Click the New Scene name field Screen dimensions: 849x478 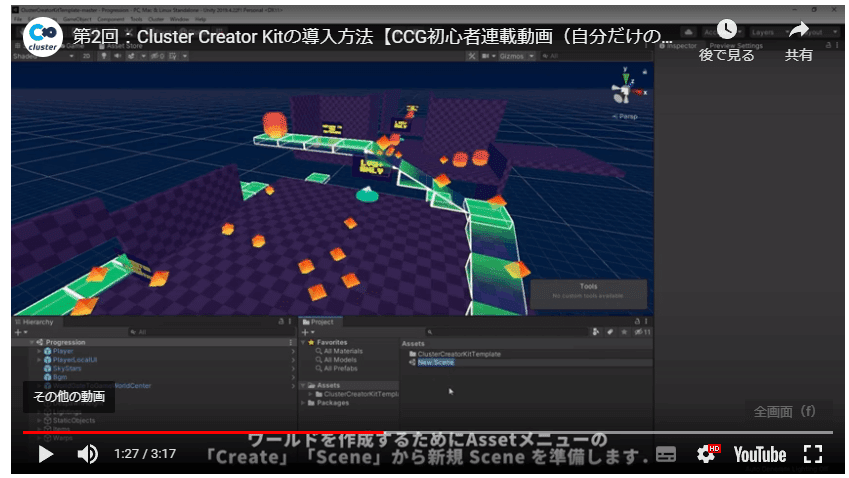coord(436,363)
